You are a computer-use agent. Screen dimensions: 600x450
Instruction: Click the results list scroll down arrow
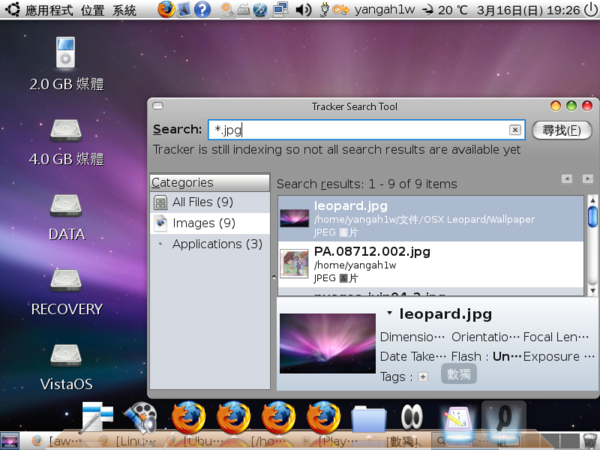(x=592, y=291)
